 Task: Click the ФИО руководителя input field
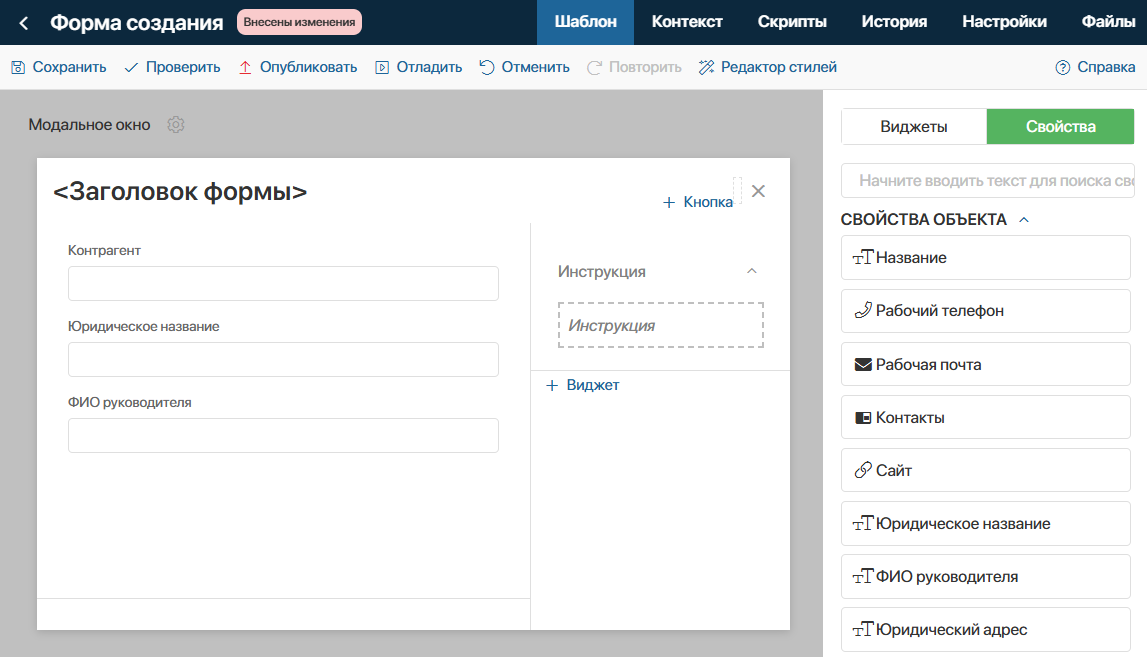[x=283, y=435]
